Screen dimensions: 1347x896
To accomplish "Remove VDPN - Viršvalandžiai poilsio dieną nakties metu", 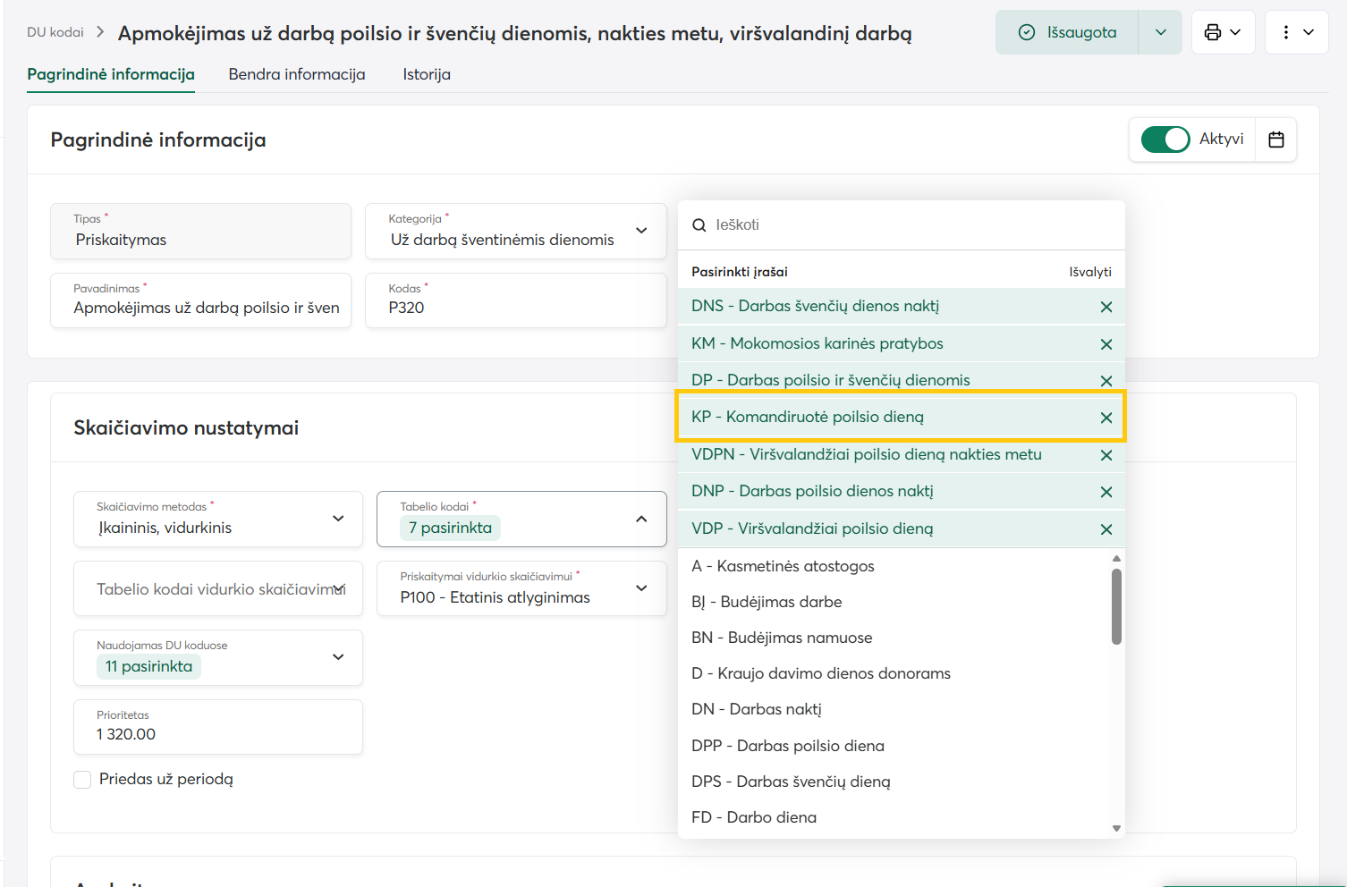I will point(1106,455).
